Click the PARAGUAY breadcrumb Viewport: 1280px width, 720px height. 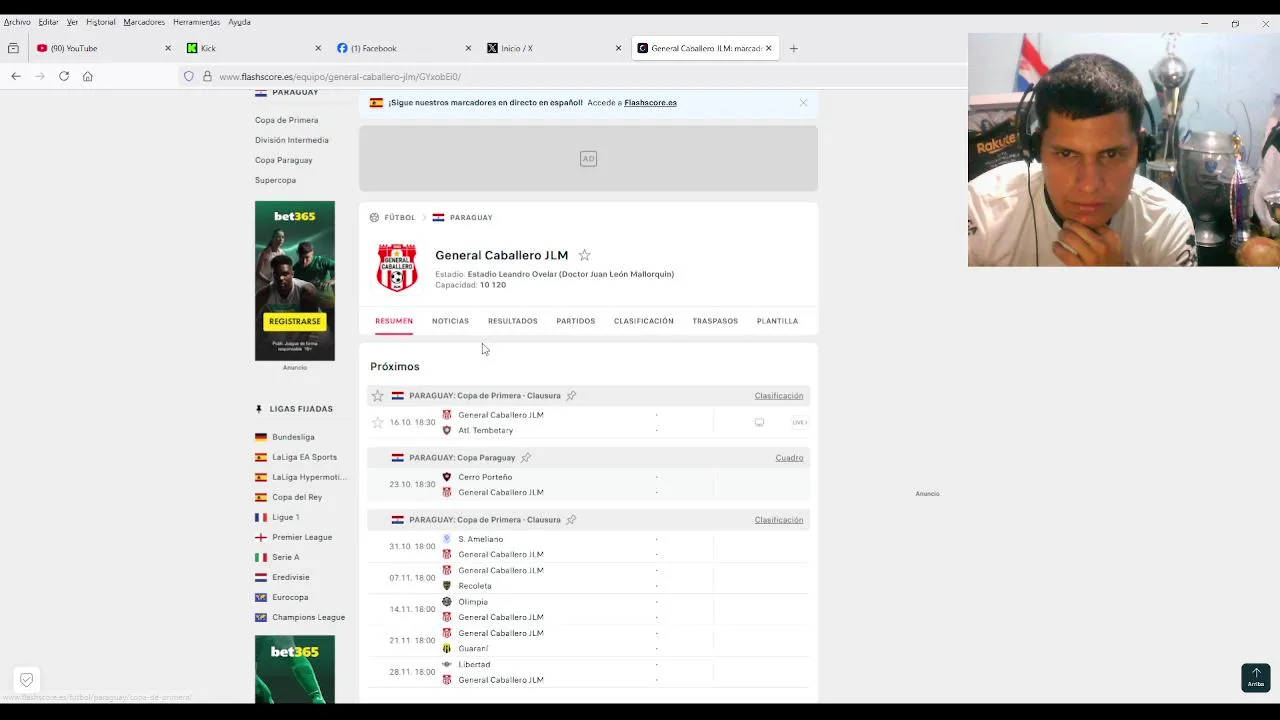pyautogui.click(x=471, y=217)
